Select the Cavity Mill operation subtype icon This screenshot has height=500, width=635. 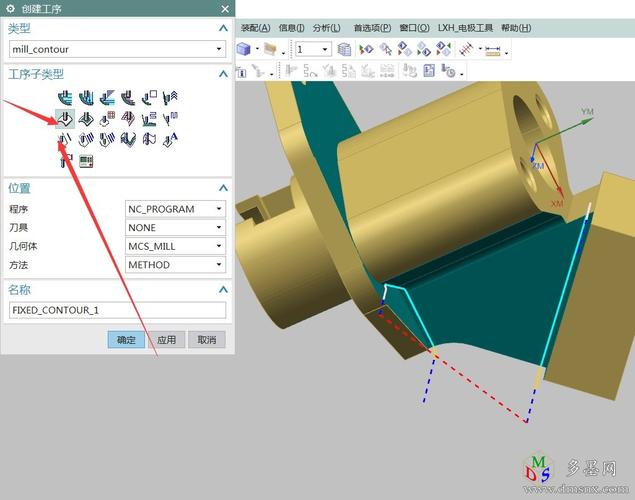[x=65, y=97]
